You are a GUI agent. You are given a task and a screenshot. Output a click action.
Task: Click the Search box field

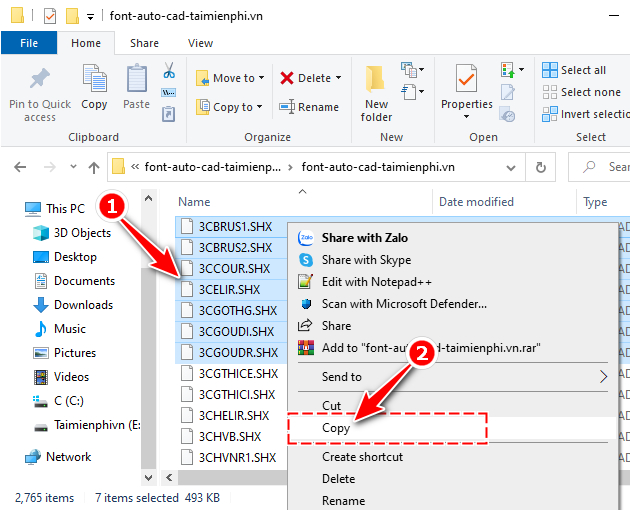click(599, 167)
